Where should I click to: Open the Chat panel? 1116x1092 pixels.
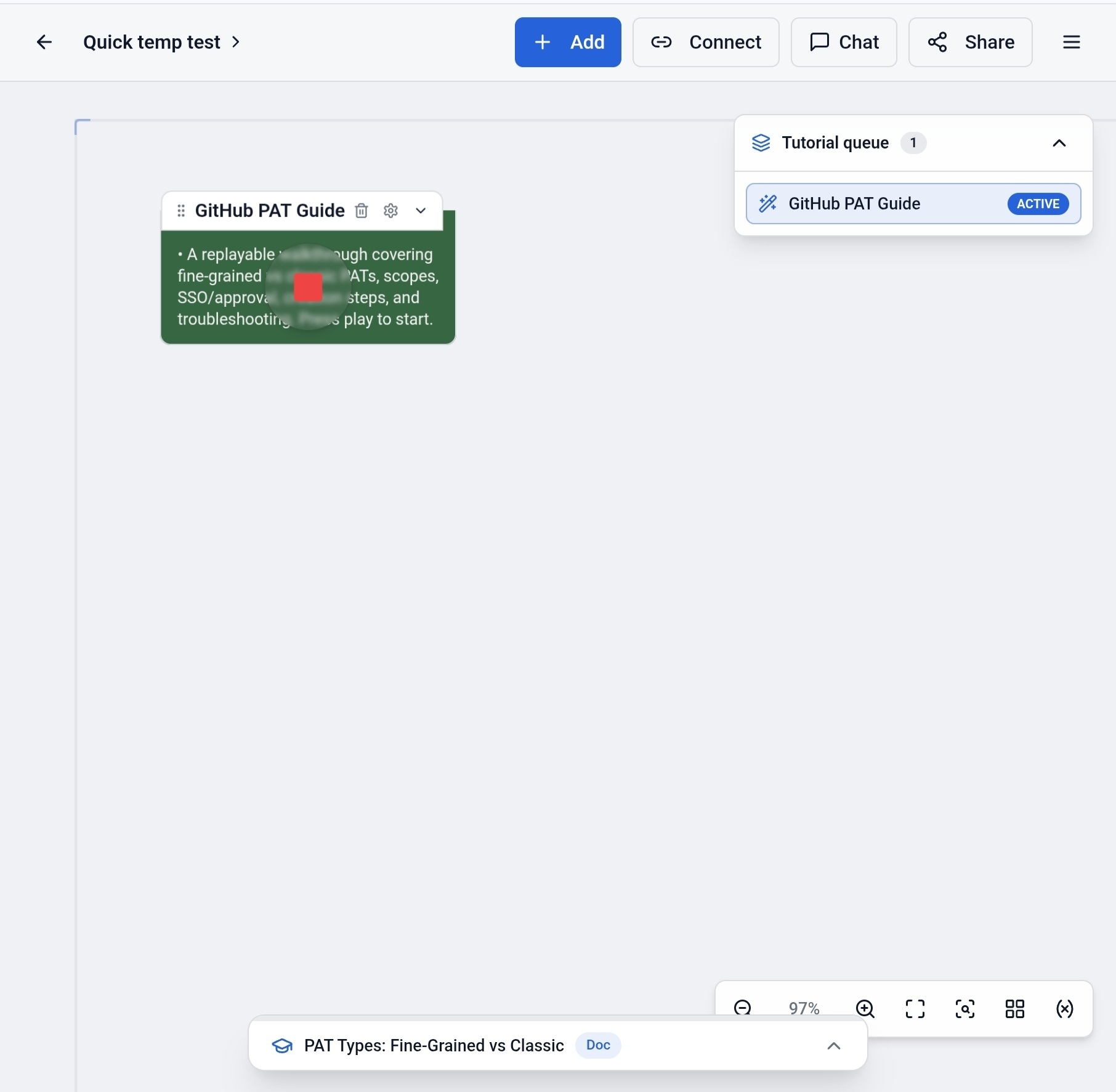pyautogui.click(x=844, y=42)
